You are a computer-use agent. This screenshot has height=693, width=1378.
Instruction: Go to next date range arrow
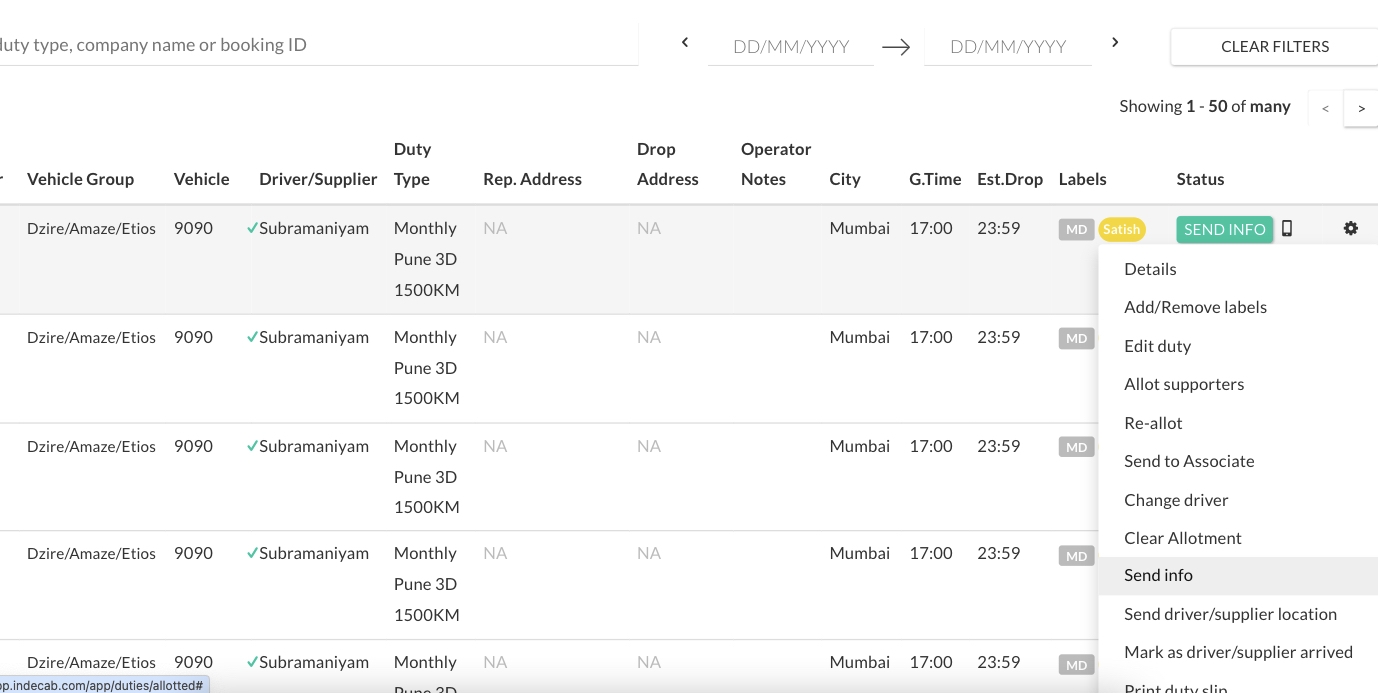pyautogui.click(x=1115, y=43)
